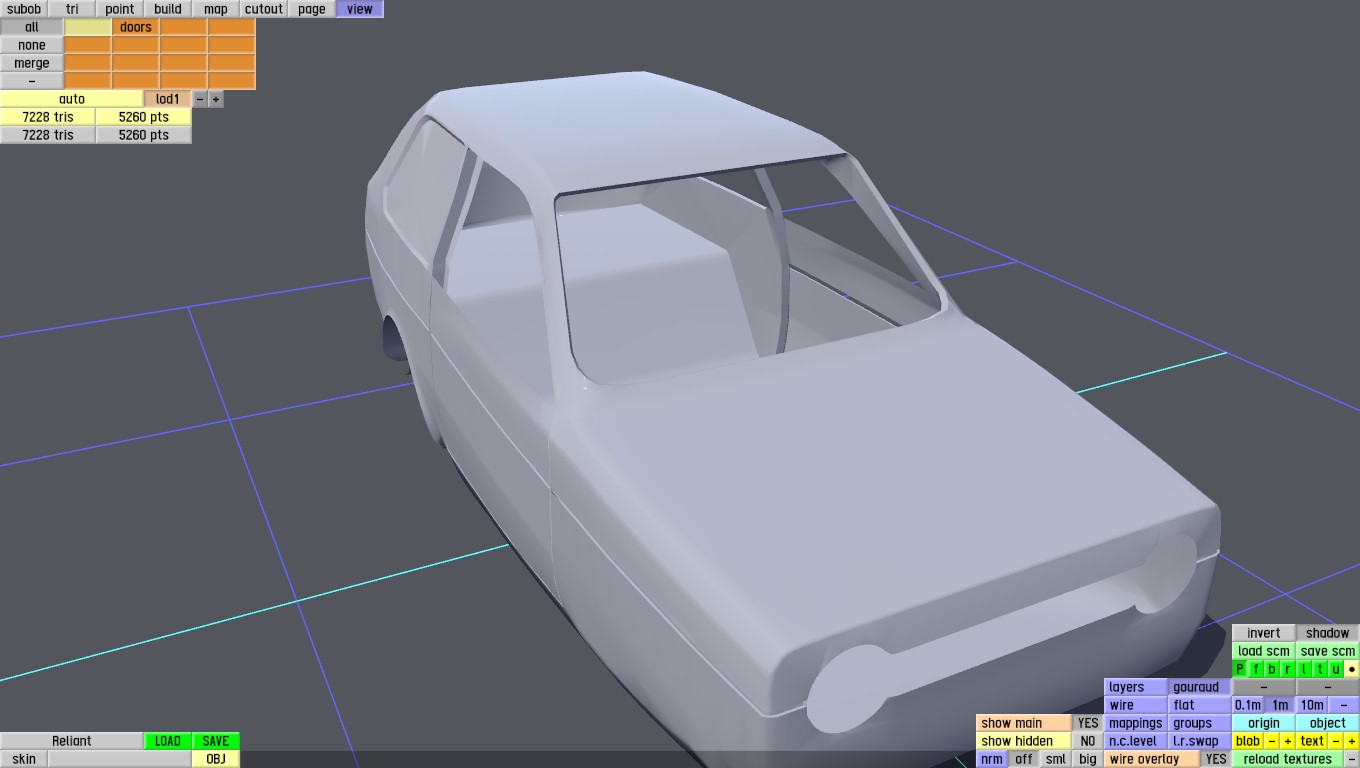Set grid size to 0.1m
The image size is (1360, 768).
click(x=1248, y=705)
